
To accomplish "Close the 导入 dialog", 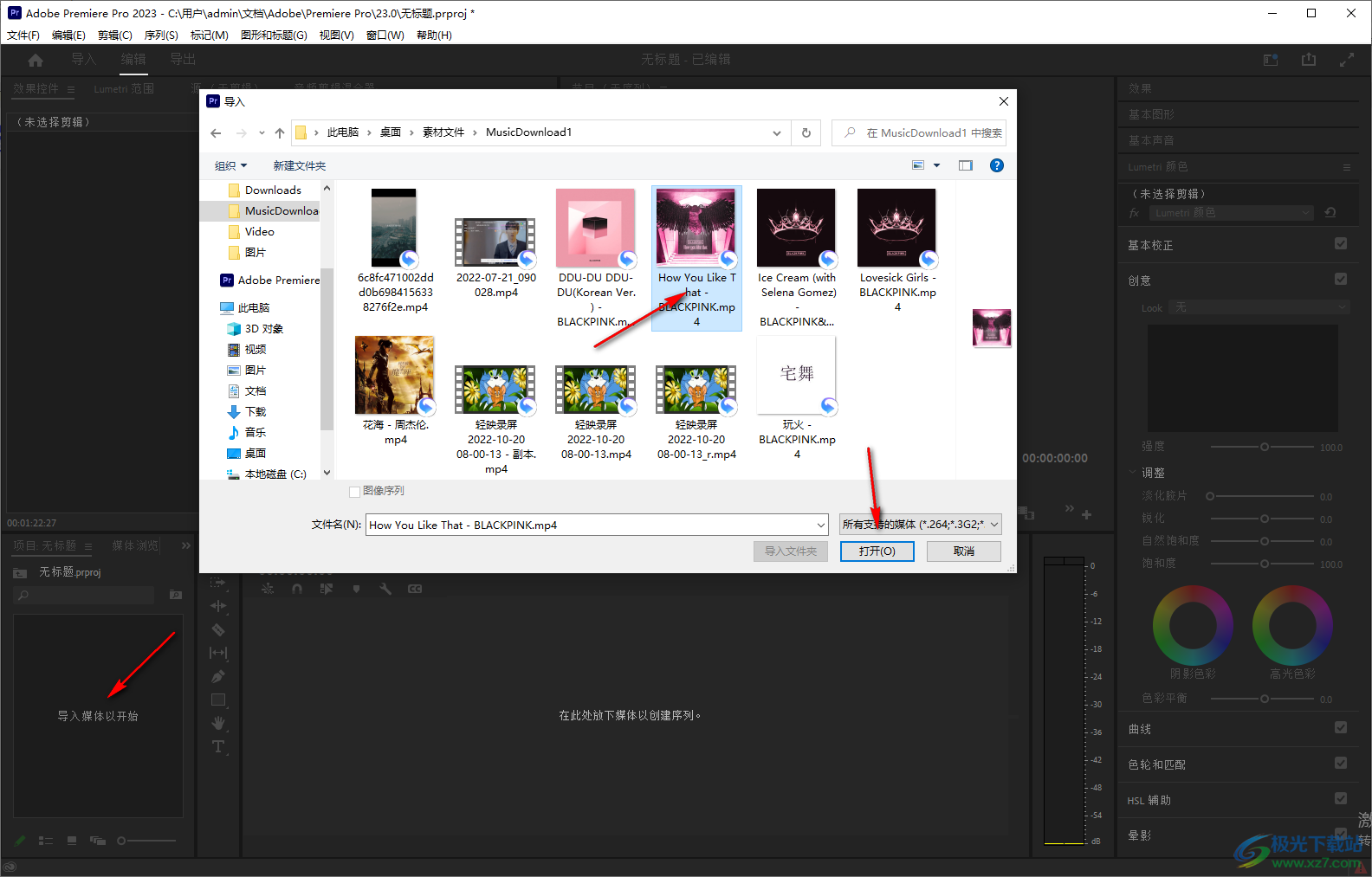I will pyautogui.click(x=1003, y=101).
